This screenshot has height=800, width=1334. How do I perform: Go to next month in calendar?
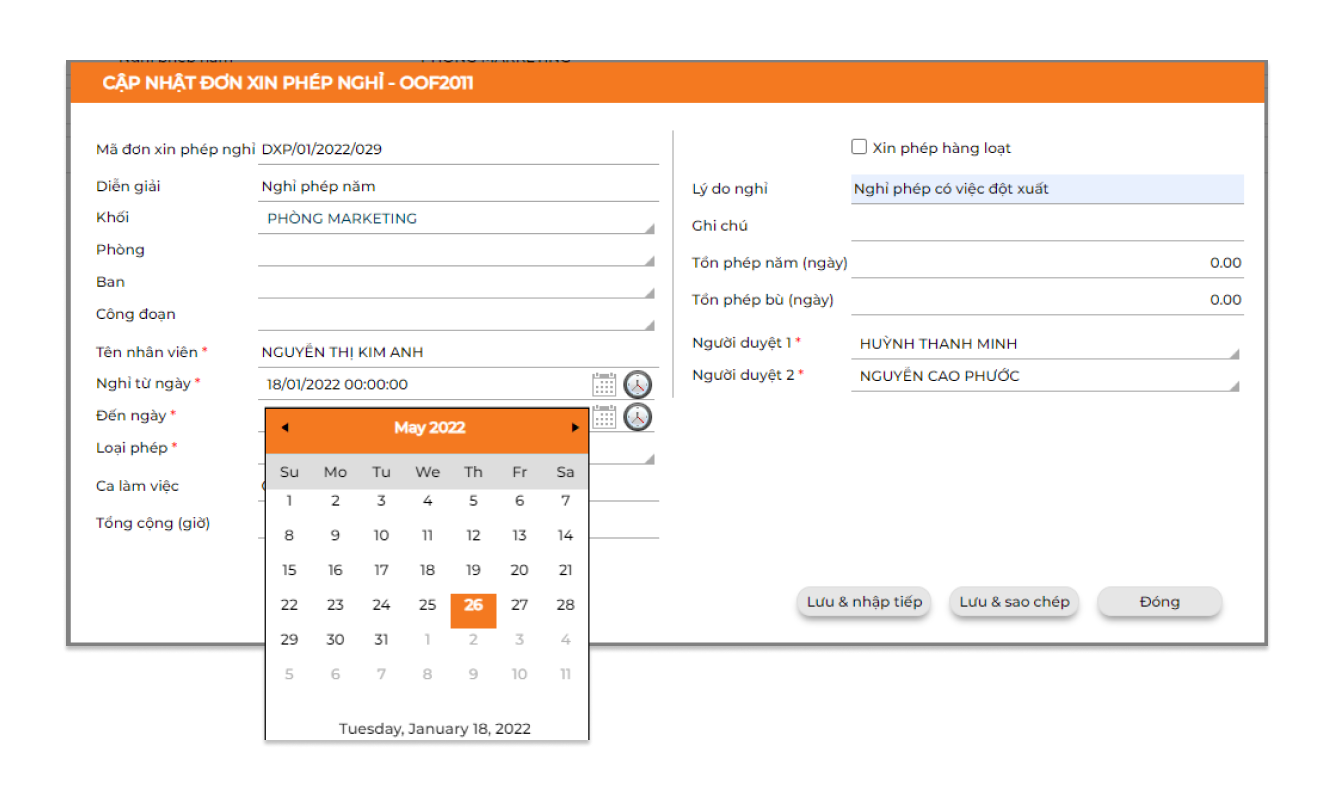pyautogui.click(x=575, y=428)
